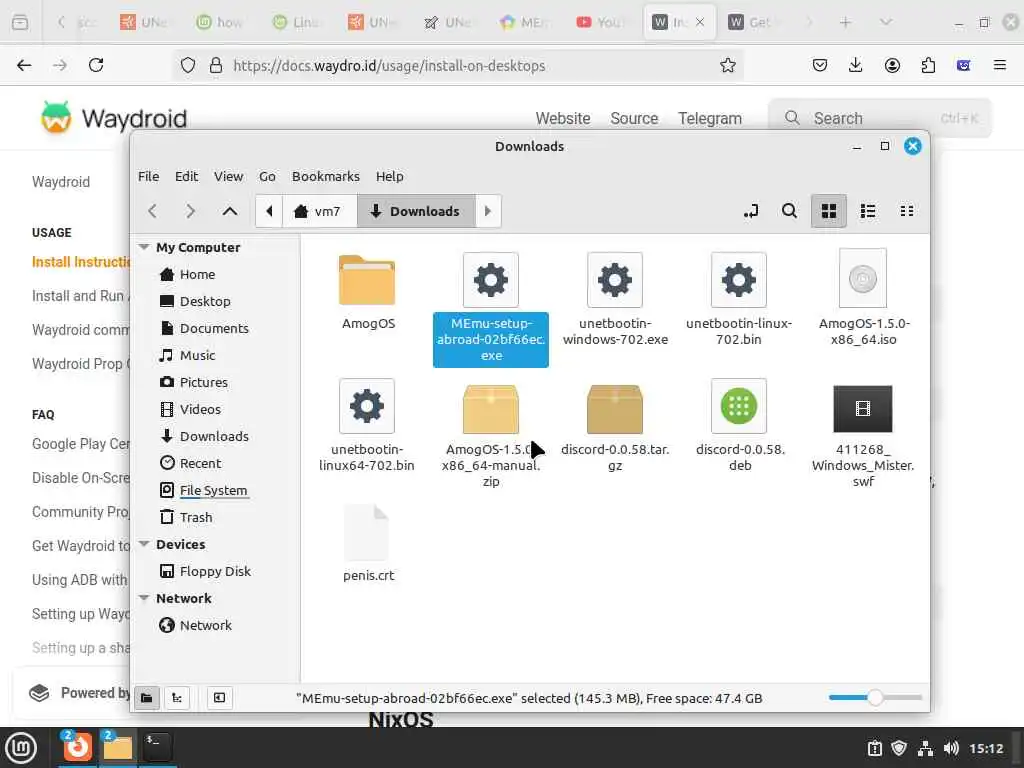Show places sidebar button in status bar
Viewport: 1024px width, 768px height.
tap(147, 698)
